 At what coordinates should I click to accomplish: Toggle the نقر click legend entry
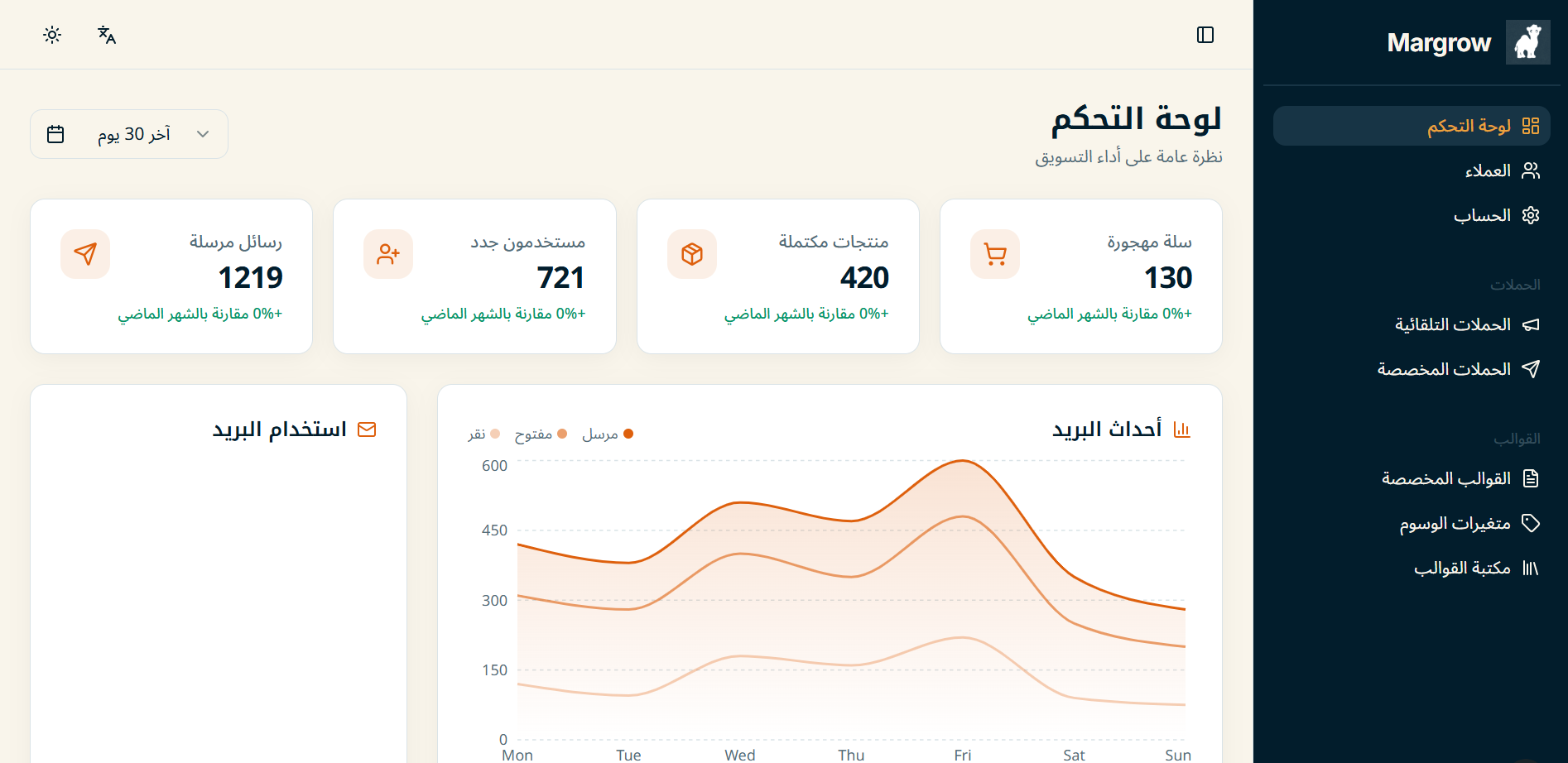(x=484, y=434)
